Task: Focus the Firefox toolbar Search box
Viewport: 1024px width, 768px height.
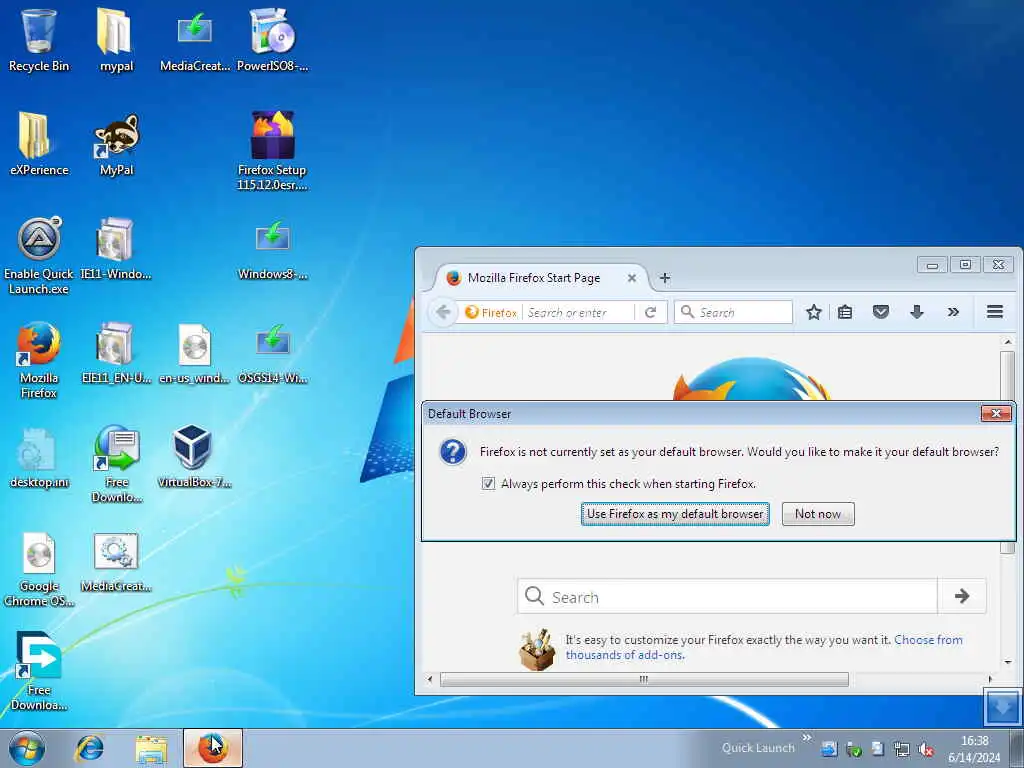Action: pos(733,312)
